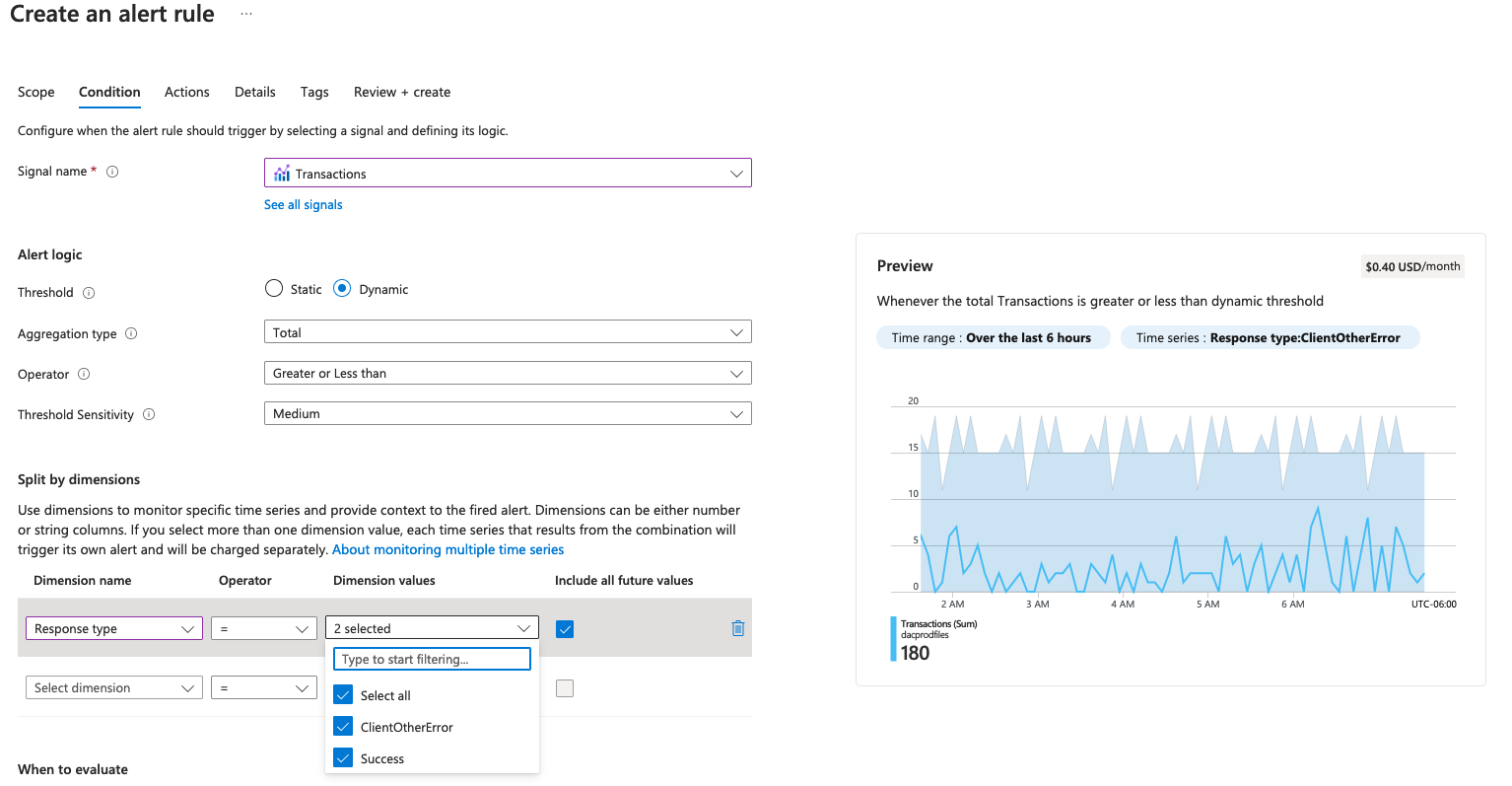Toggle include future values for Response type
This screenshot has height=786, width=1512.
(565, 629)
